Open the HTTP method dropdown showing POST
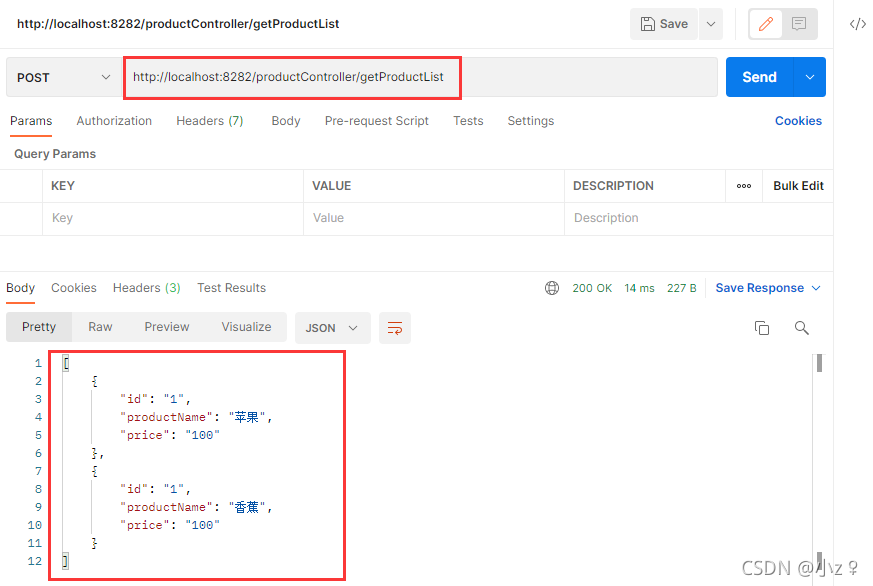 coord(62,76)
